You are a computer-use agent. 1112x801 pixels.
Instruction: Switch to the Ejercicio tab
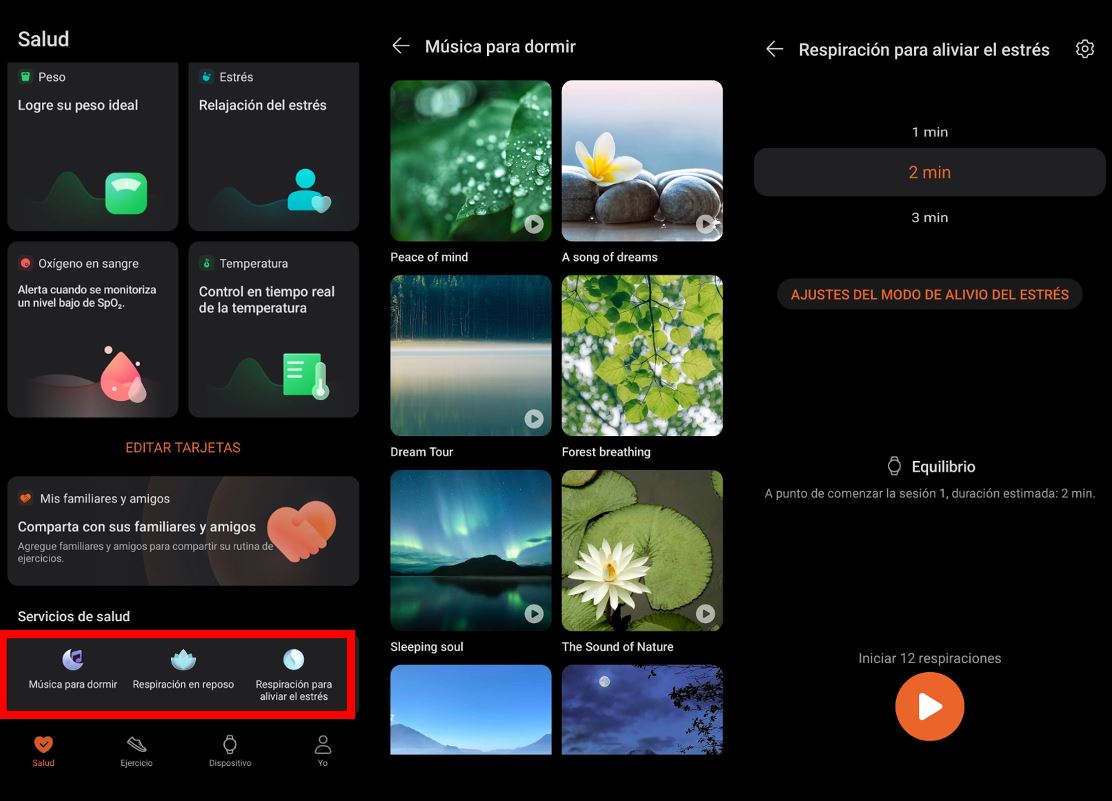136,751
